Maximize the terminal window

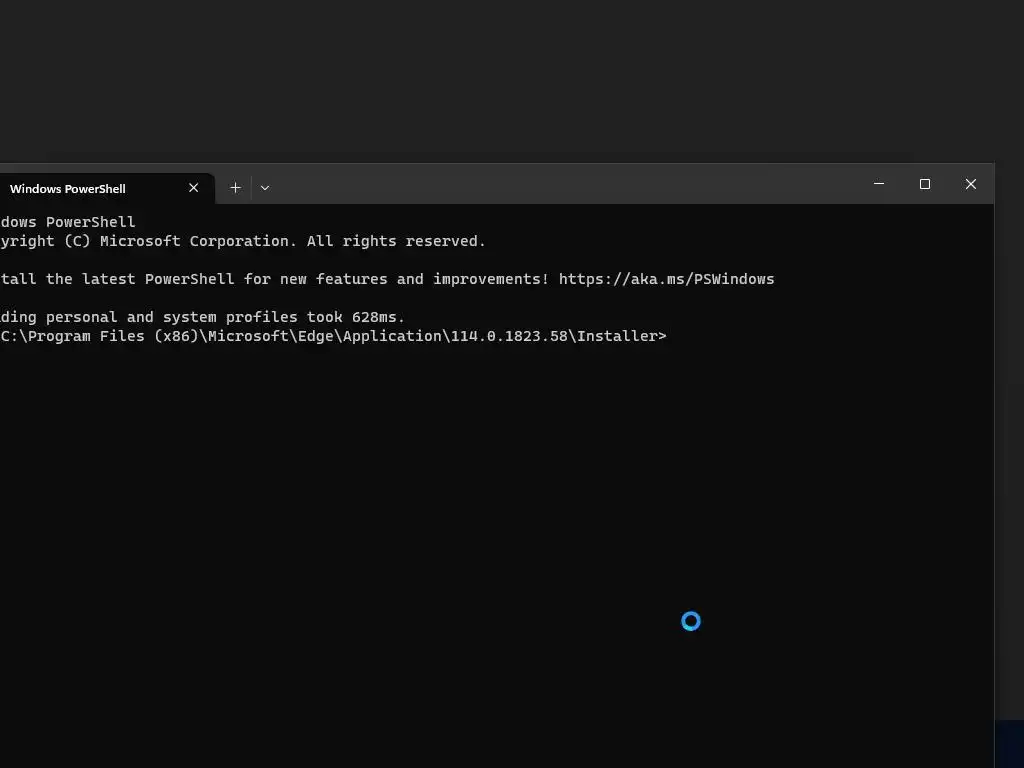point(925,184)
